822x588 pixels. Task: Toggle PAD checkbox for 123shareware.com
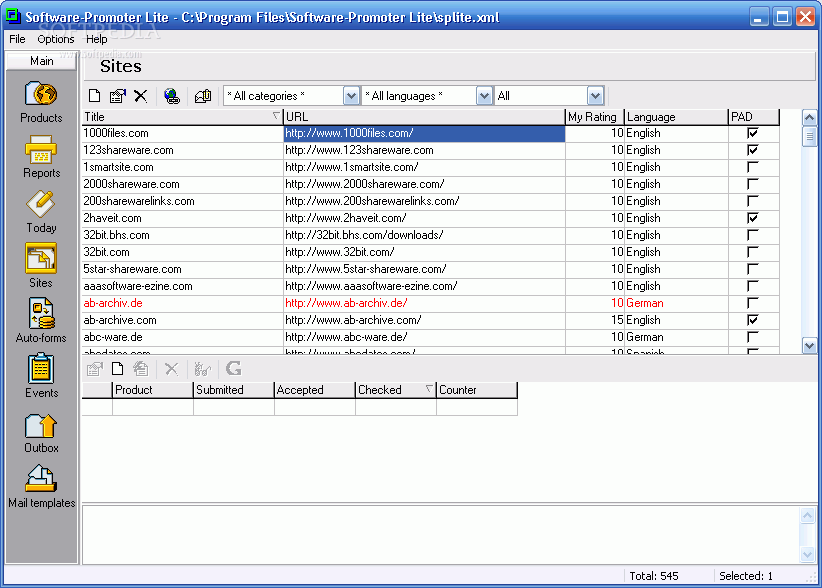(x=753, y=150)
